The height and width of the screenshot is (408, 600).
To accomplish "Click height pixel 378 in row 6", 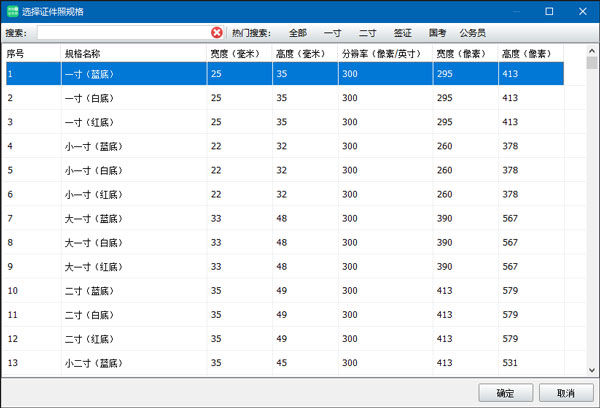I will point(510,194).
